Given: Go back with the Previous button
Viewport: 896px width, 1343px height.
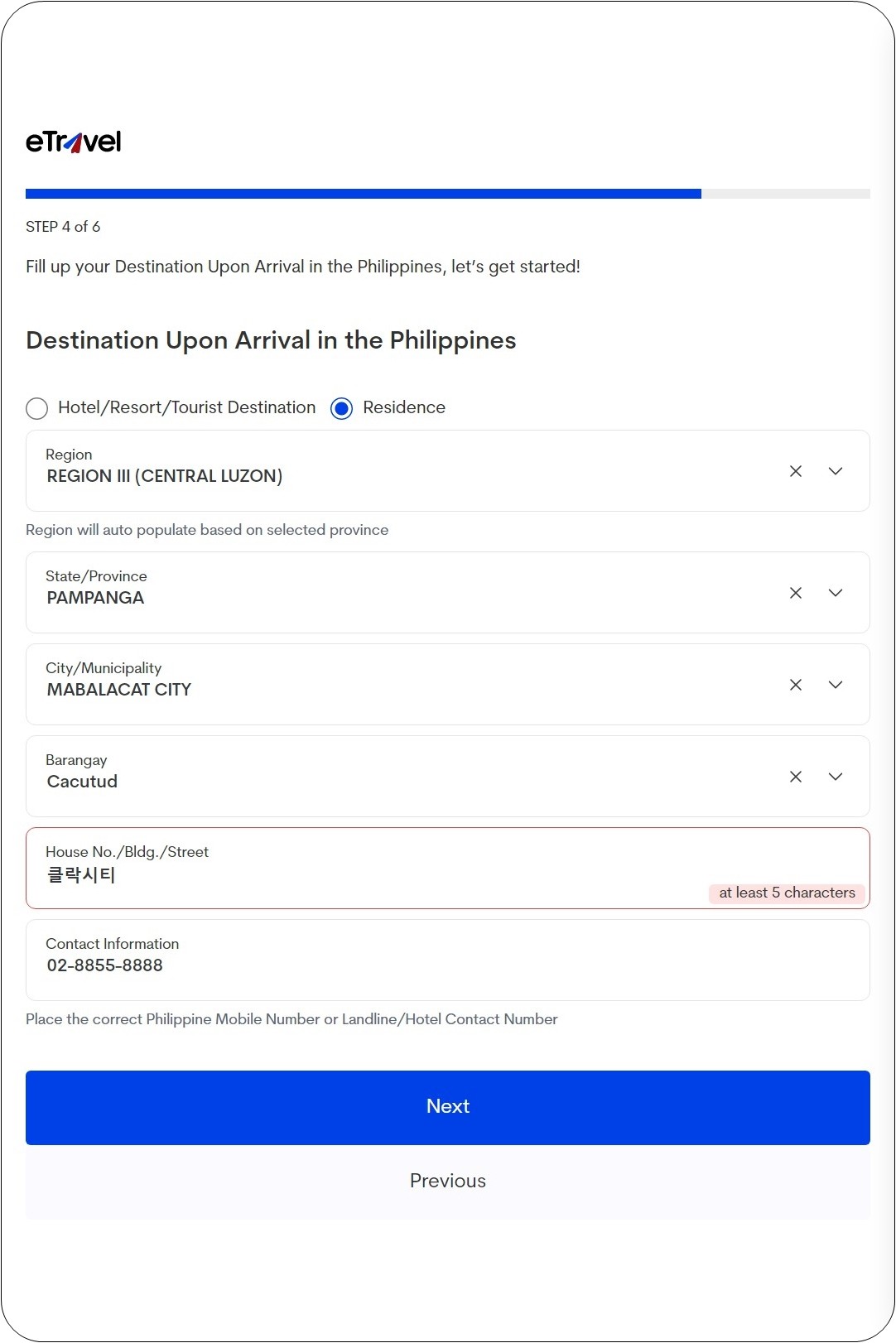Looking at the screenshot, I should point(448,1182).
